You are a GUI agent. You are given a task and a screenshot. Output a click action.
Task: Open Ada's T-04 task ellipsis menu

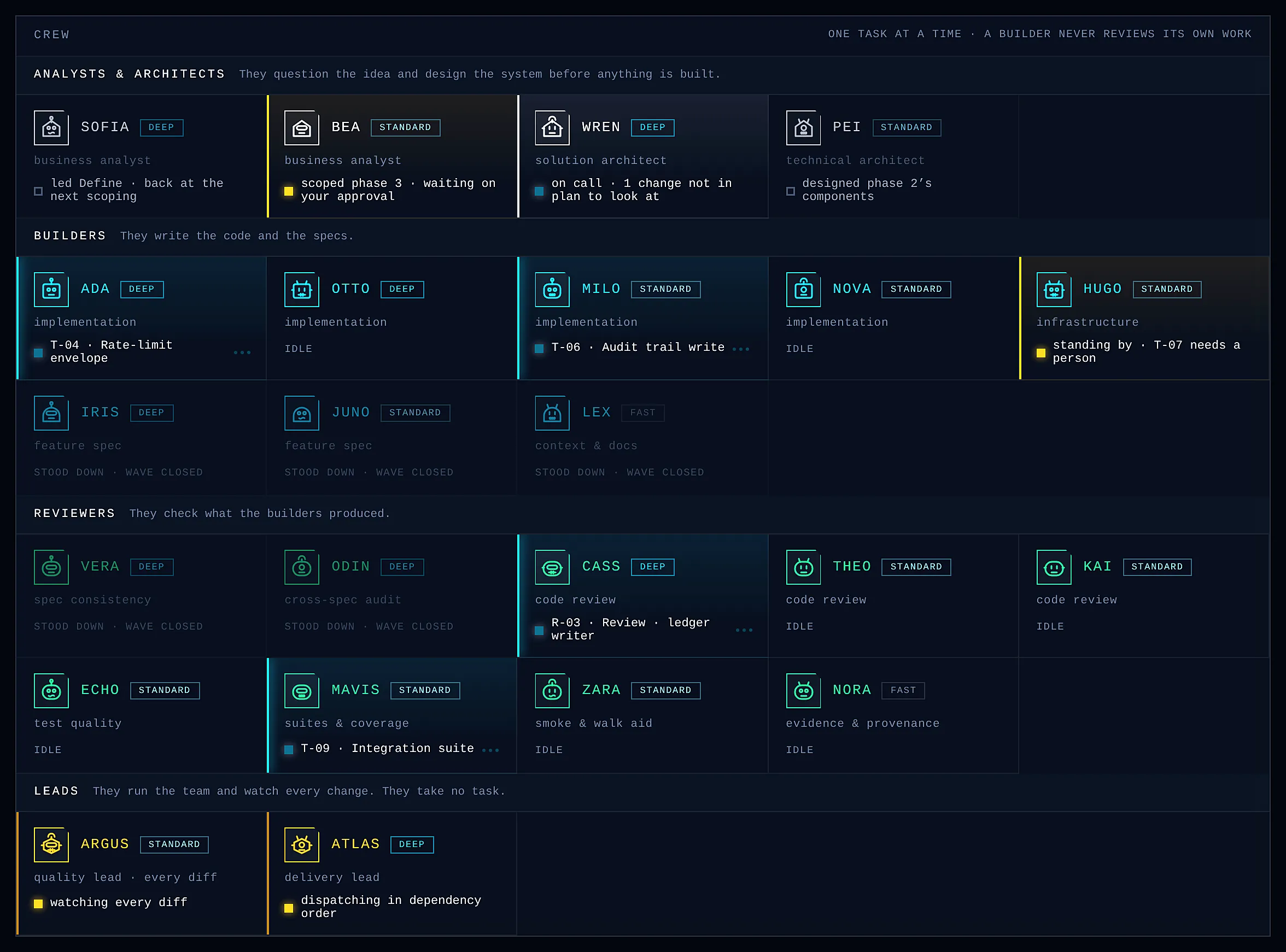pos(242,352)
